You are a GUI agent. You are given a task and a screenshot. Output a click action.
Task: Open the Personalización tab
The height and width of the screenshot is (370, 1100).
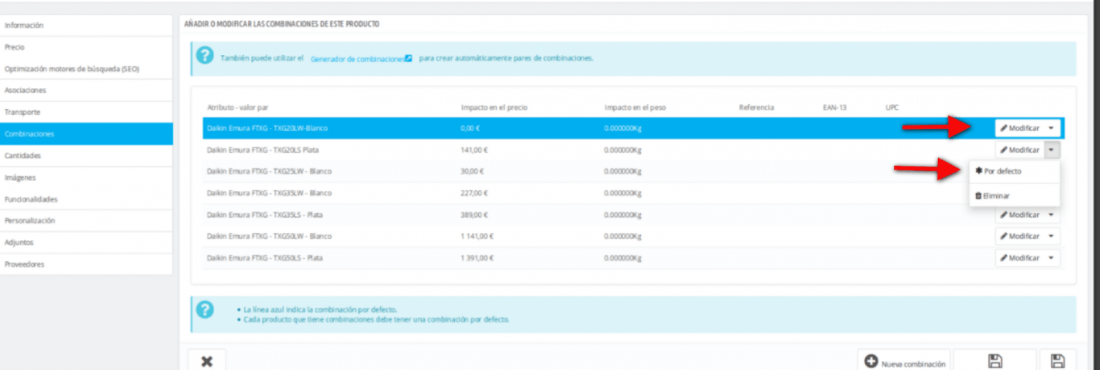[86, 220]
